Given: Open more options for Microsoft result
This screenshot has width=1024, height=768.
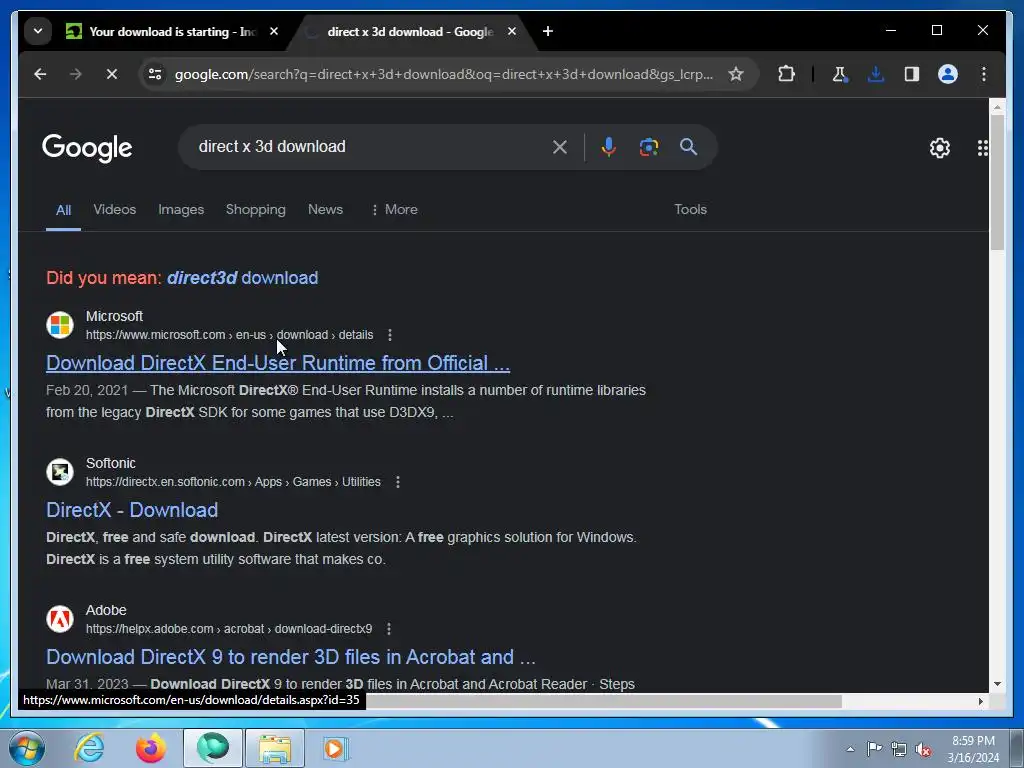Looking at the screenshot, I should 390,335.
